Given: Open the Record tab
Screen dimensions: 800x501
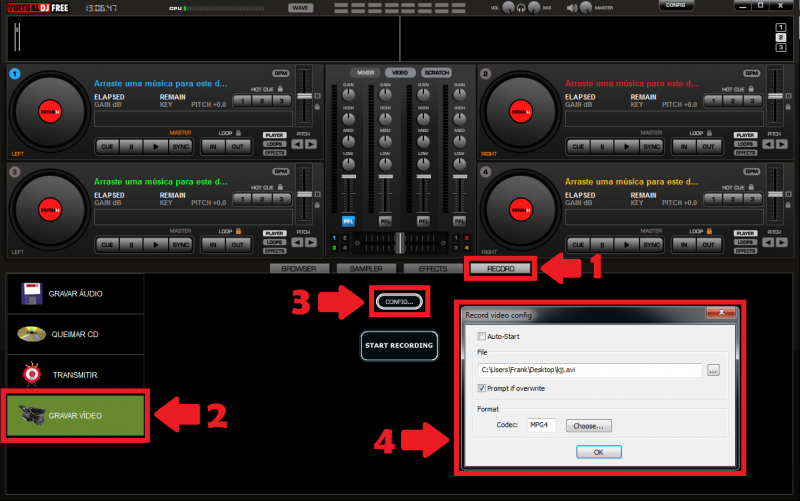Looking at the screenshot, I should [501, 268].
